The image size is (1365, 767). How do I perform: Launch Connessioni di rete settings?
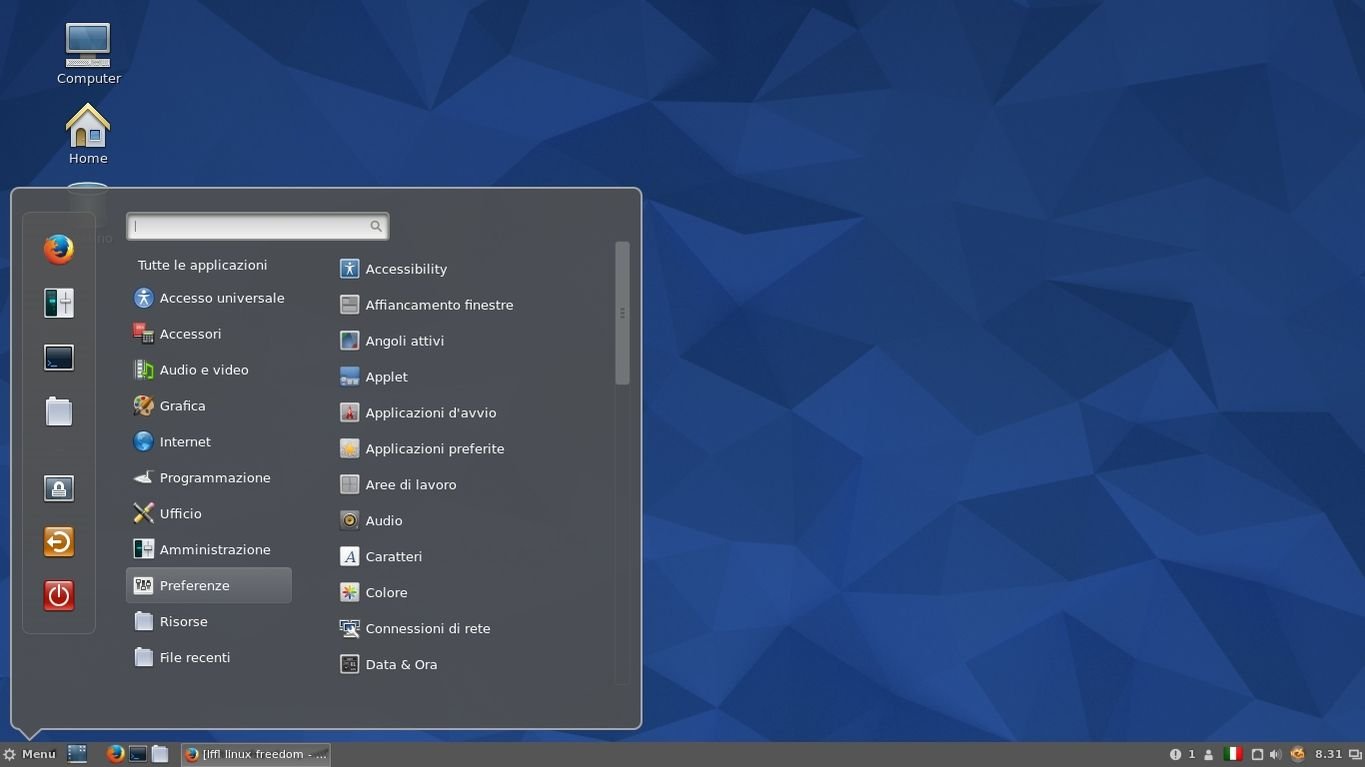click(427, 629)
